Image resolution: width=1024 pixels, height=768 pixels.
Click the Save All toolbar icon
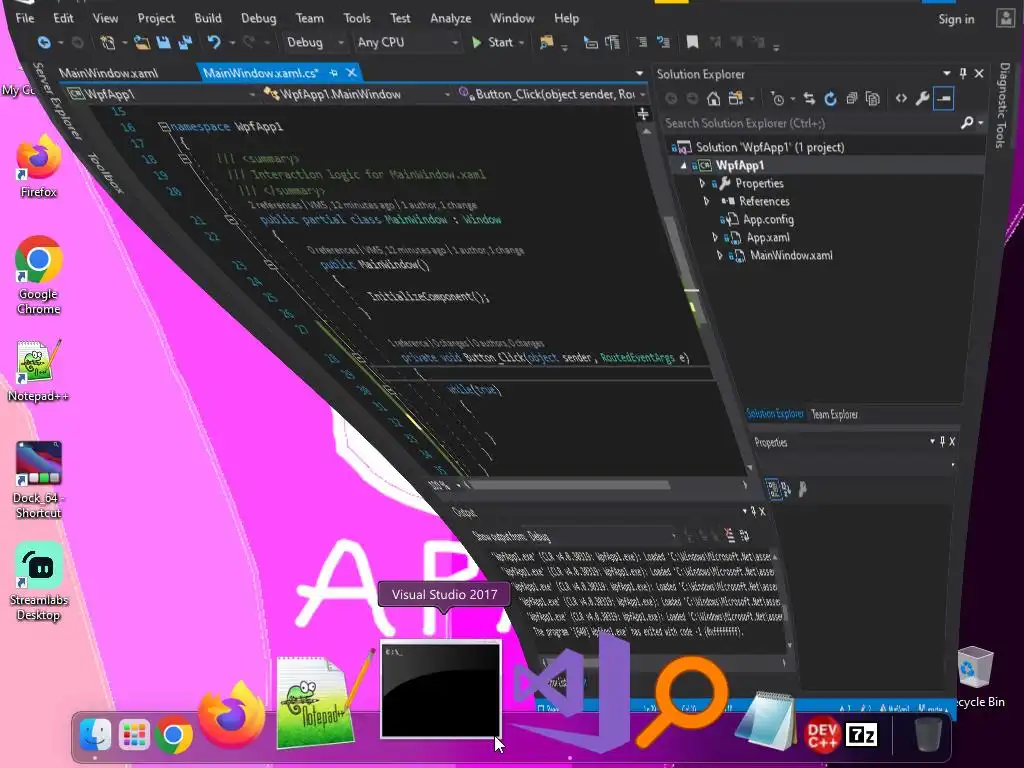[185, 42]
